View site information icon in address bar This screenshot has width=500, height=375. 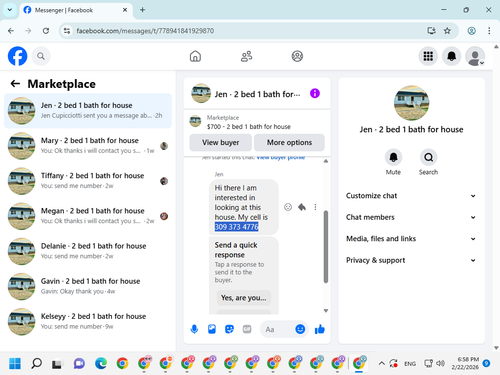point(67,31)
